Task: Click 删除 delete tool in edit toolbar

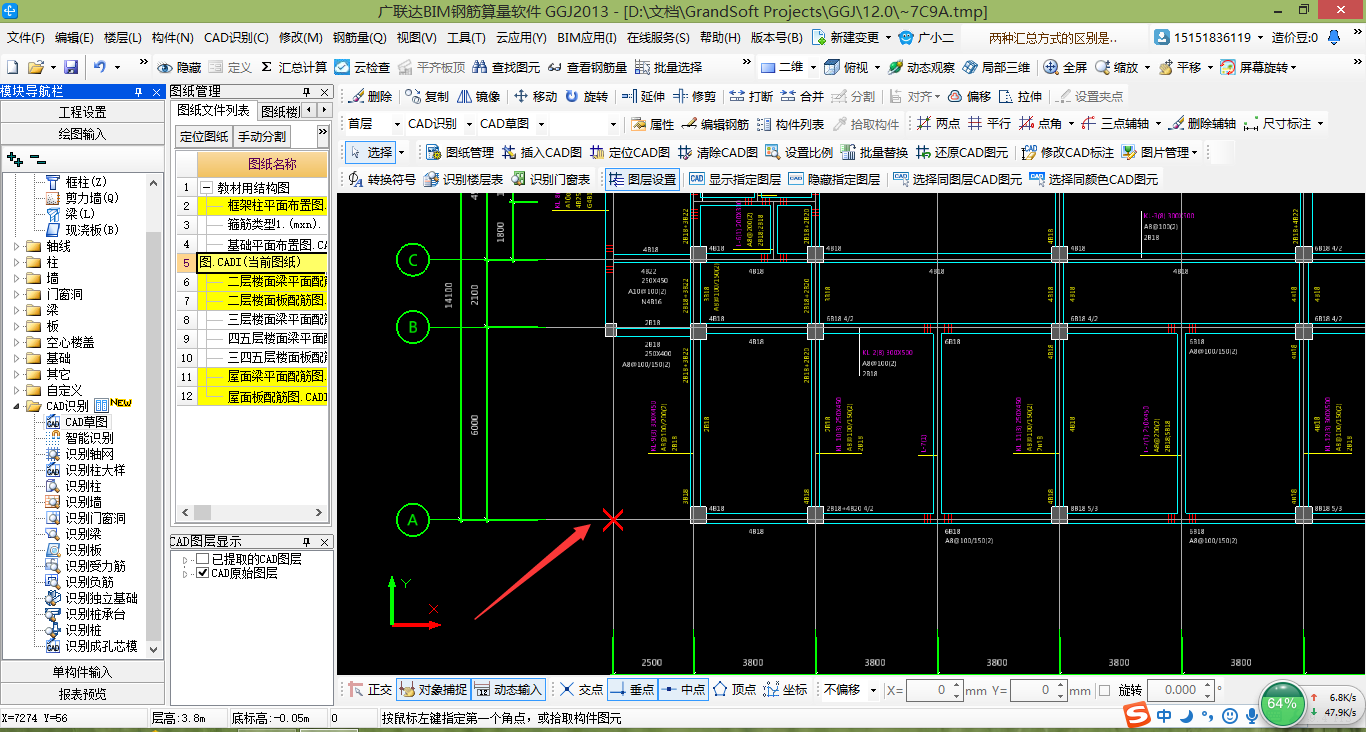Action: pyautogui.click(x=369, y=96)
